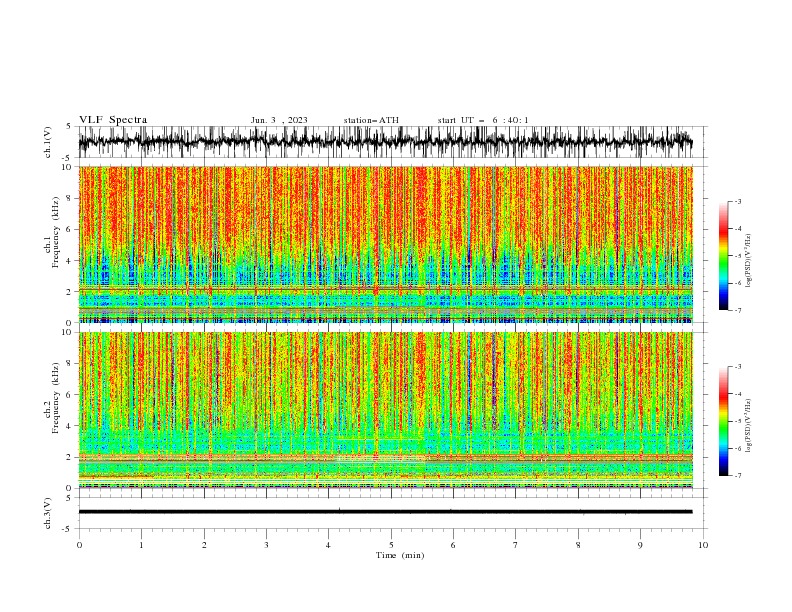Click the time axis tick label "6"
Screen dimensions: 792x612
pos(453,545)
